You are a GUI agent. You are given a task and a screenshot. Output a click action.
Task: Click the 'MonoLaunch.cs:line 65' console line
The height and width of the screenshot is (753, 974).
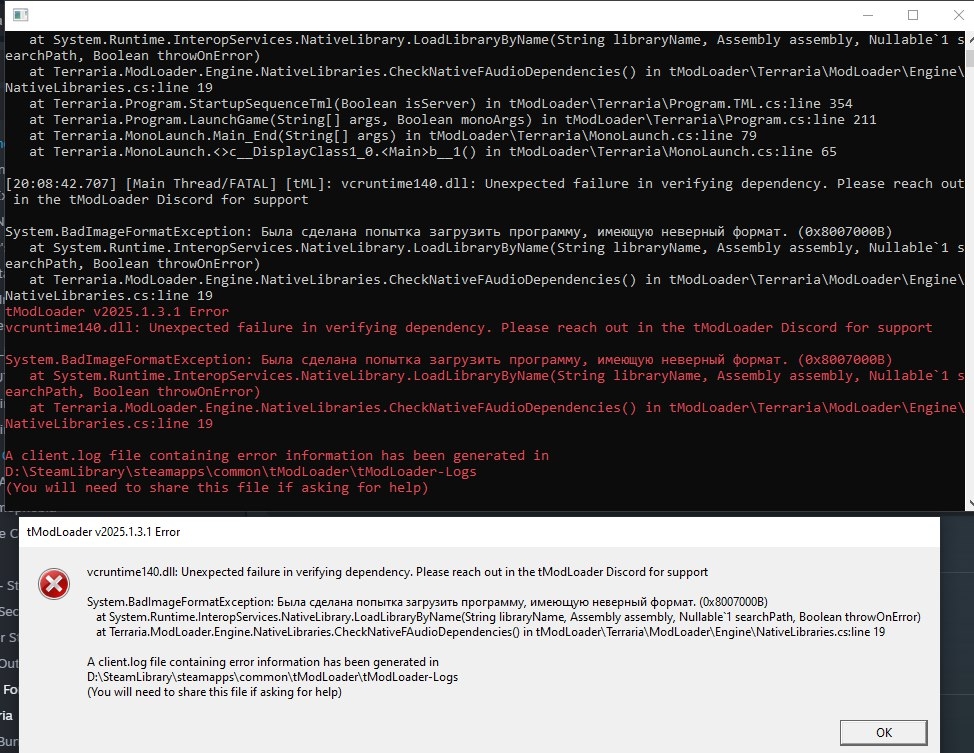click(432, 152)
